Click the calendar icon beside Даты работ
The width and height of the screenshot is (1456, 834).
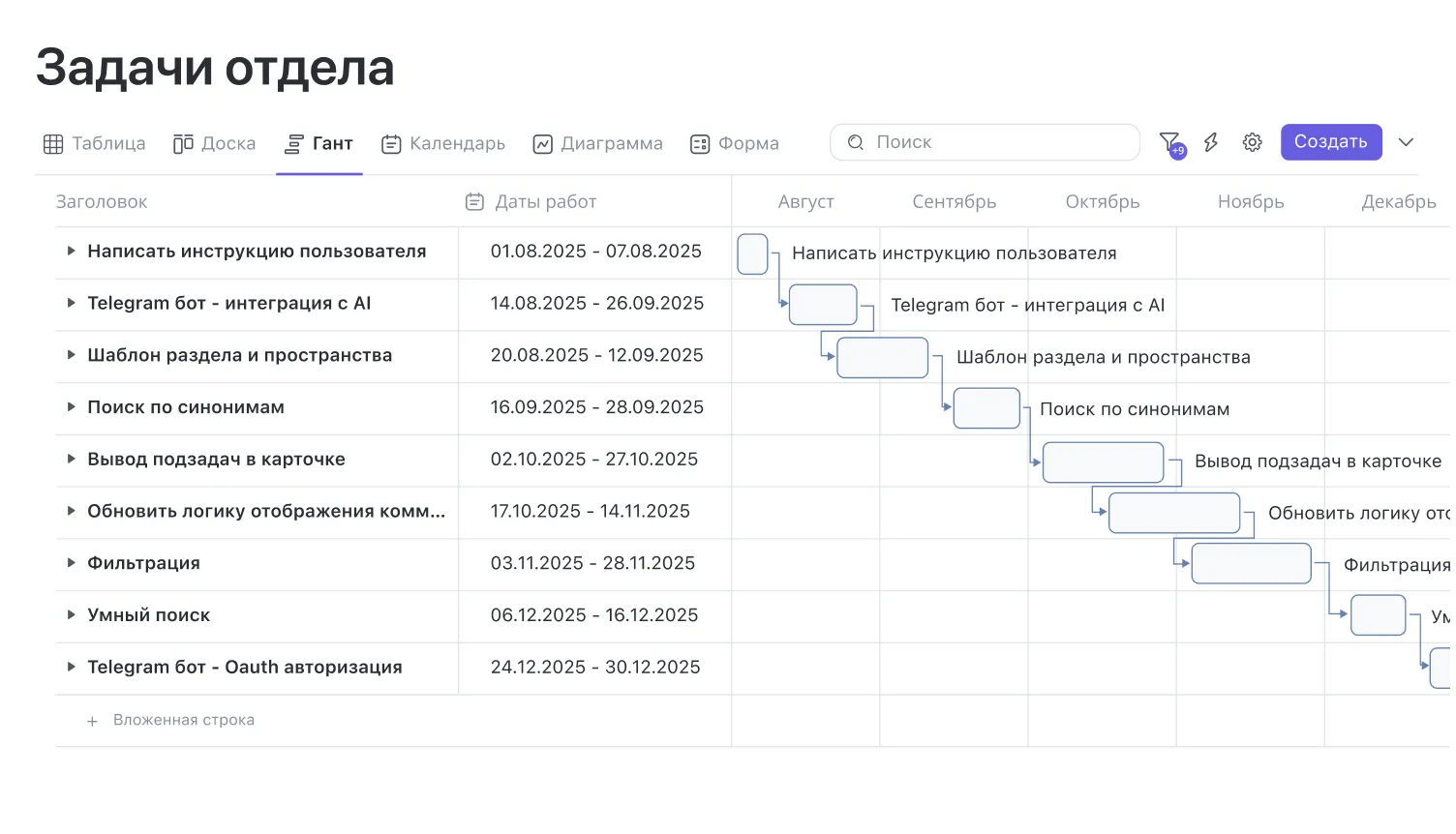[x=474, y=202]
